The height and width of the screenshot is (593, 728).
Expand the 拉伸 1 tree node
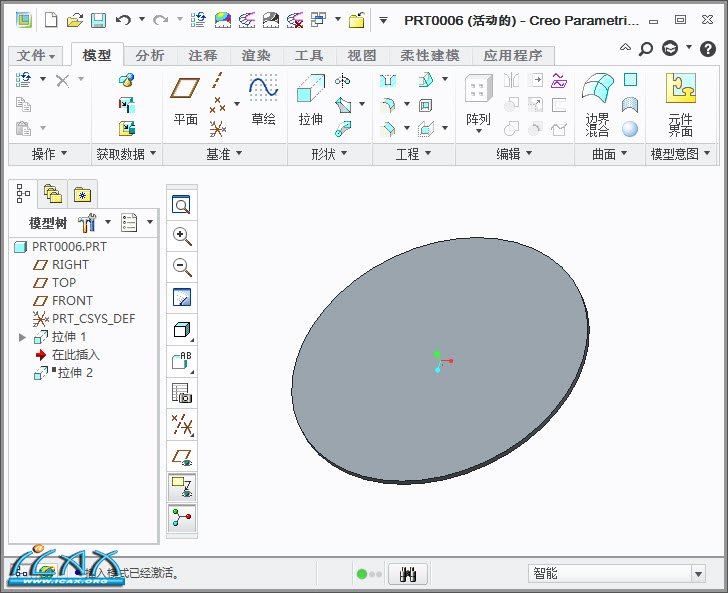(x=23, y=337)
